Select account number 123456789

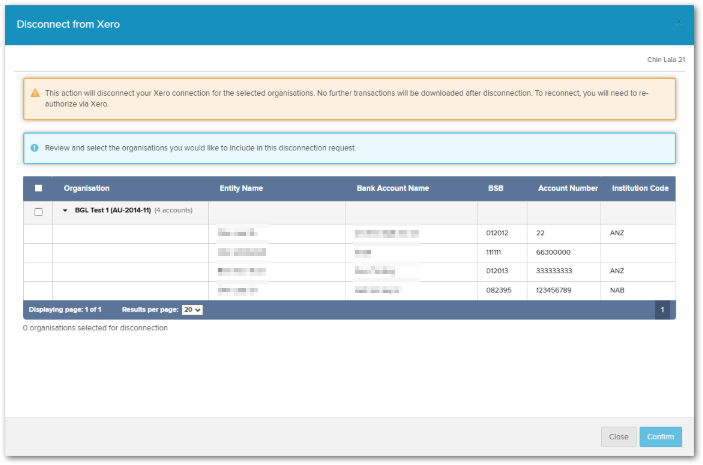pyautogui.click(x=554, y=290)
